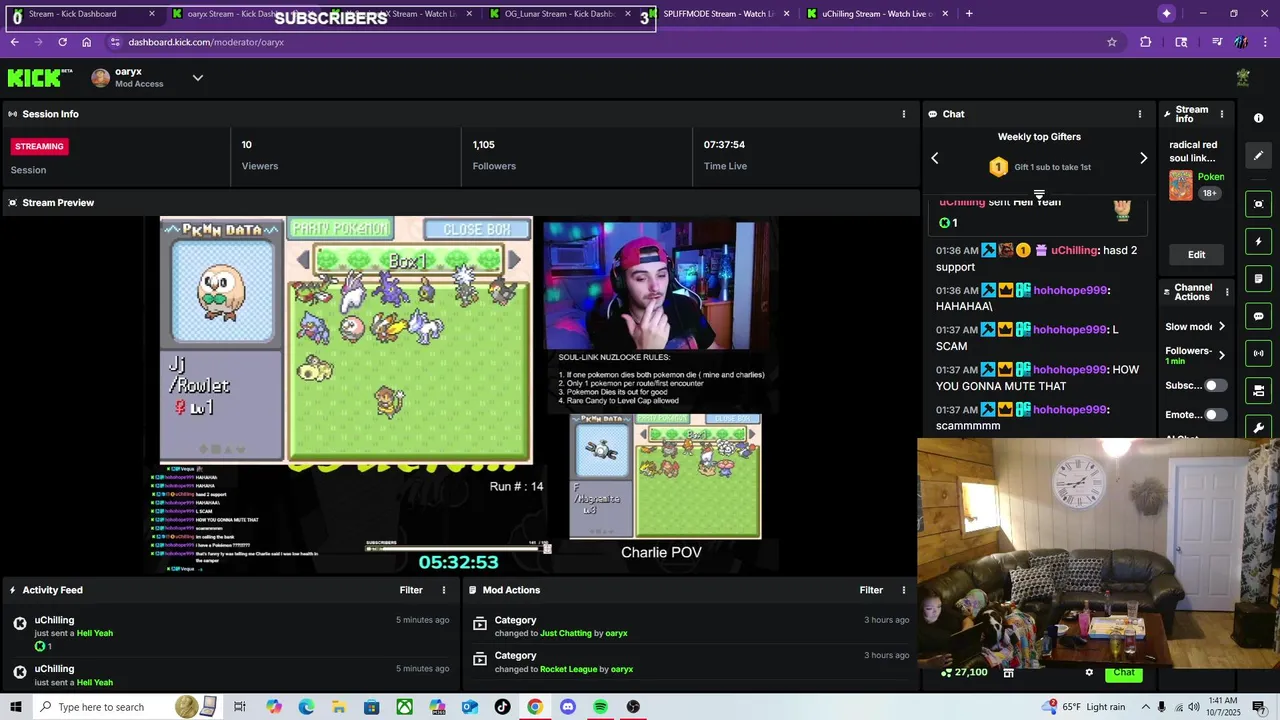Viewport: 1280px width, 720px height.
Task: Select the pencil edit sidebar icon
Action: point(1258,155)
